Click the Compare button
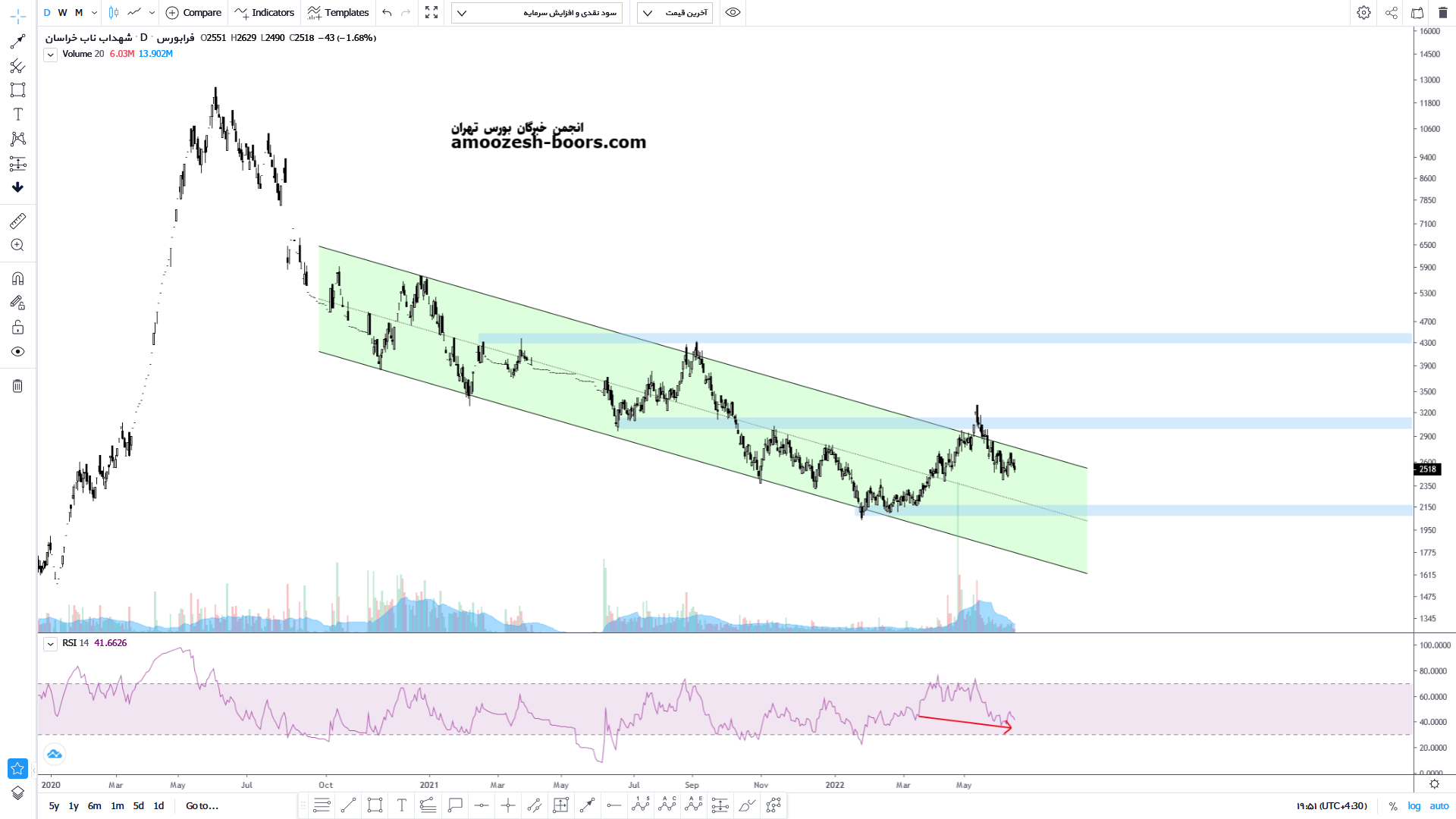 [x=193, y=13]
